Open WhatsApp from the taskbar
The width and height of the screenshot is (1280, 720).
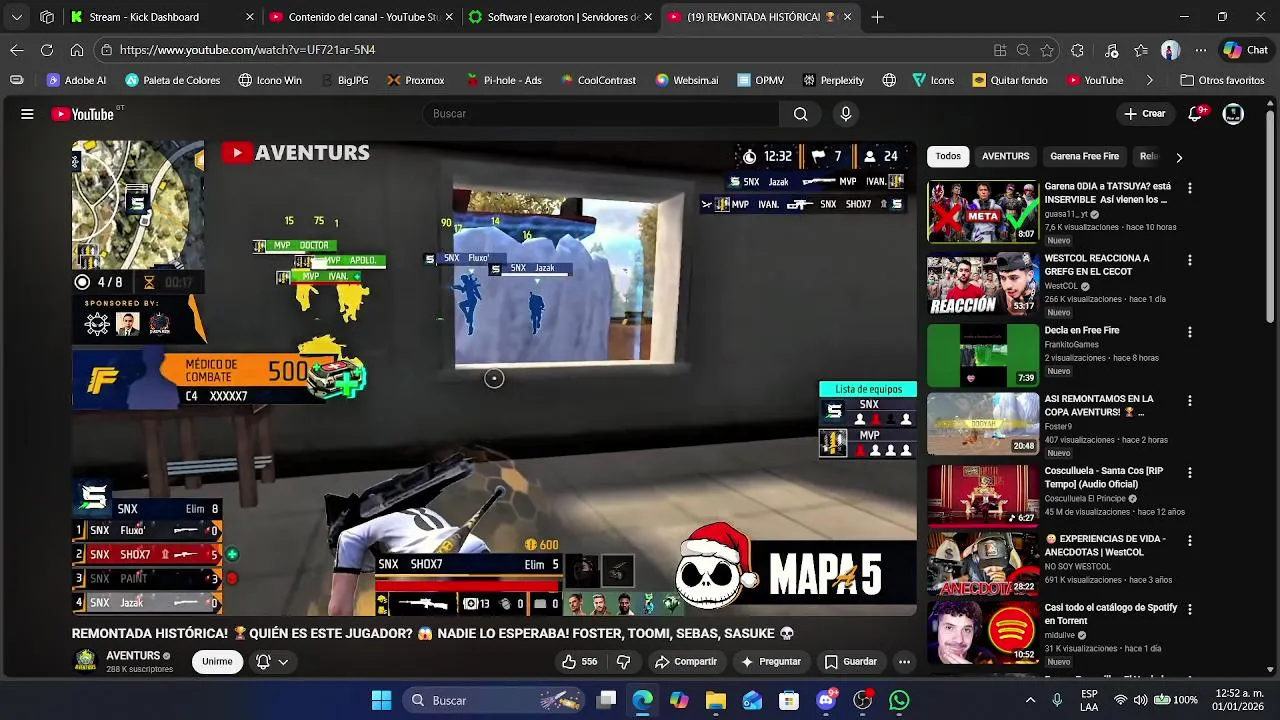point(899,700)
